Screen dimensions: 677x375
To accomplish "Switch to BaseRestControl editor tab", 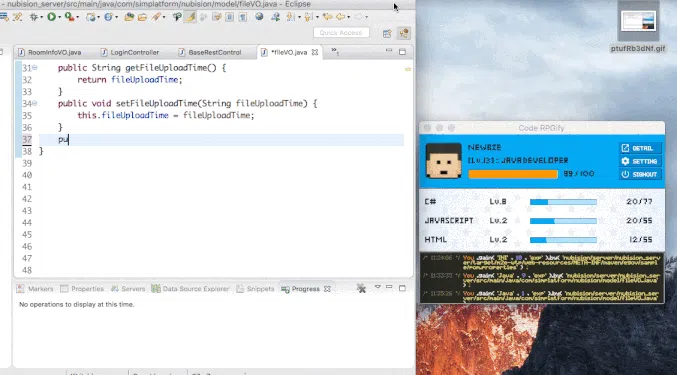I will click(x=210, y=52).
